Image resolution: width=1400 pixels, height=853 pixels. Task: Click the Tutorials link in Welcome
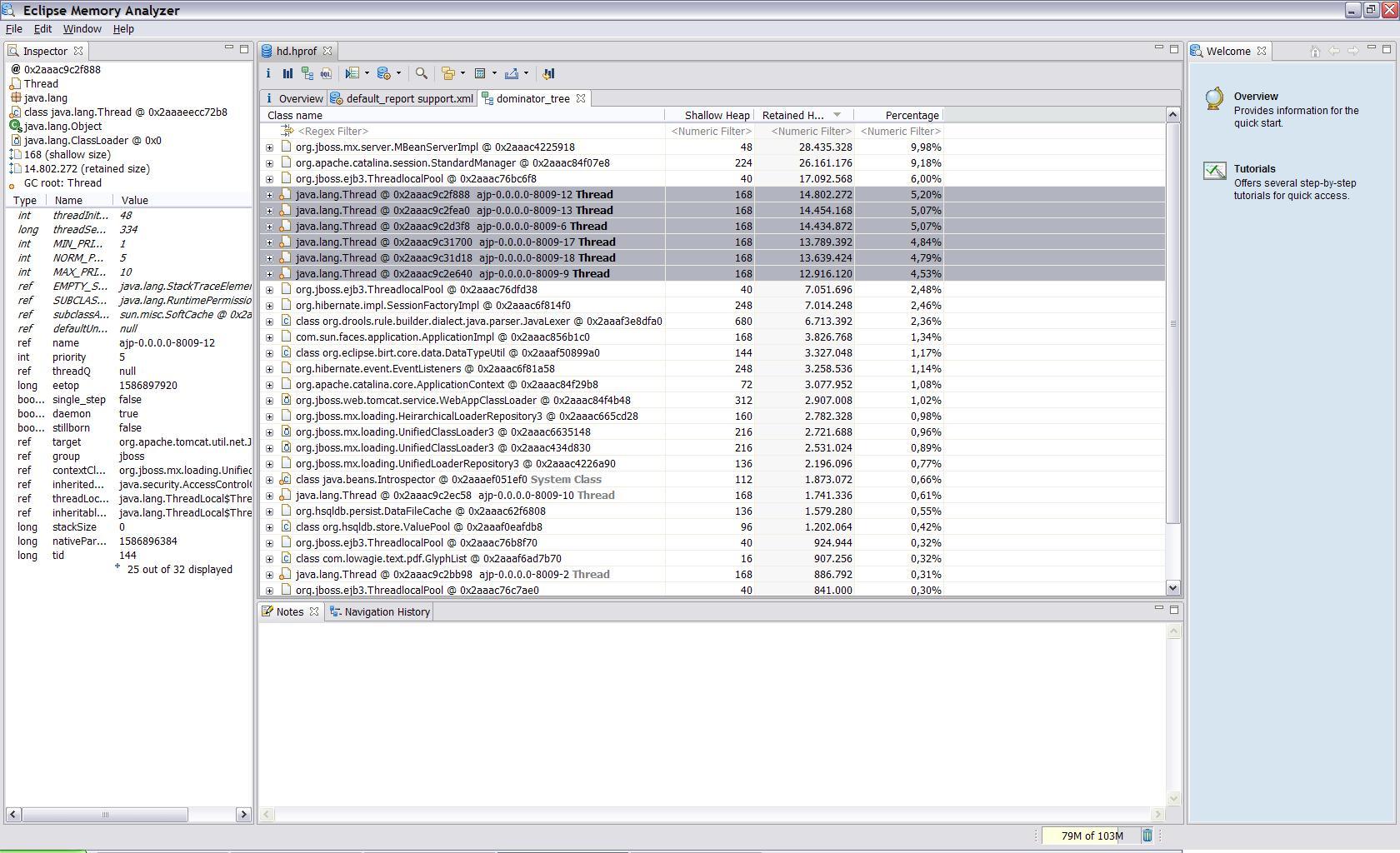coord(1254,169)
